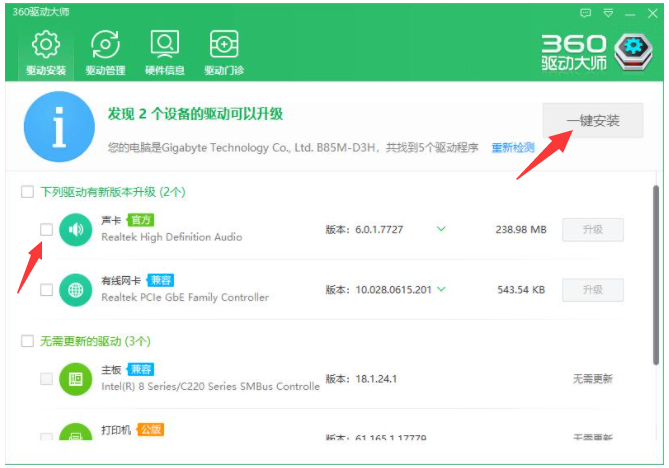This screenshot has height=468, width=669.
Task: Open the 驱动门诊 first-aid icon tab
Action: [224, 53]
